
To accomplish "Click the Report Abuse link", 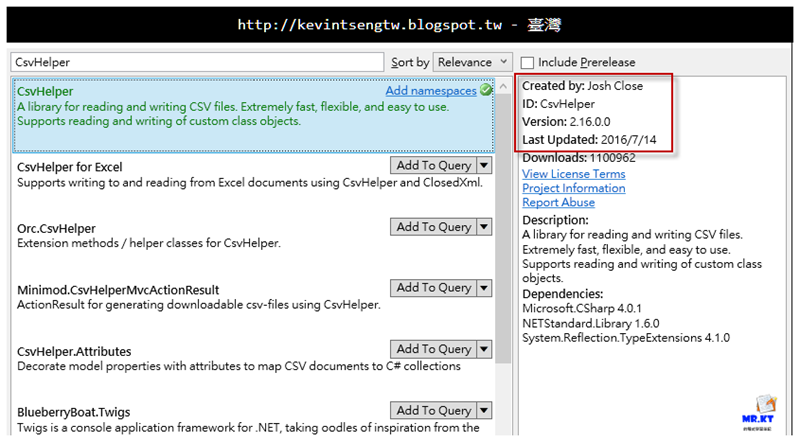I will [558, 203].
